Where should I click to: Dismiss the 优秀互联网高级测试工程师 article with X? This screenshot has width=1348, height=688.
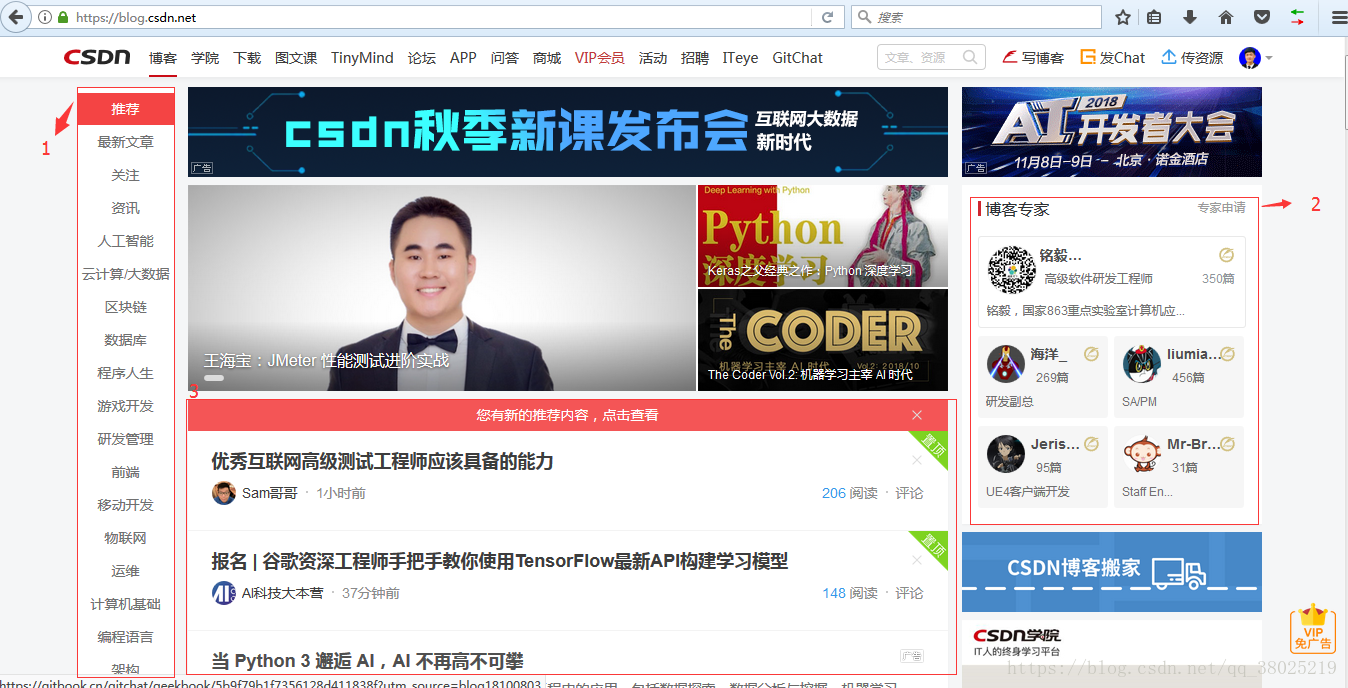tap(917, 460)
